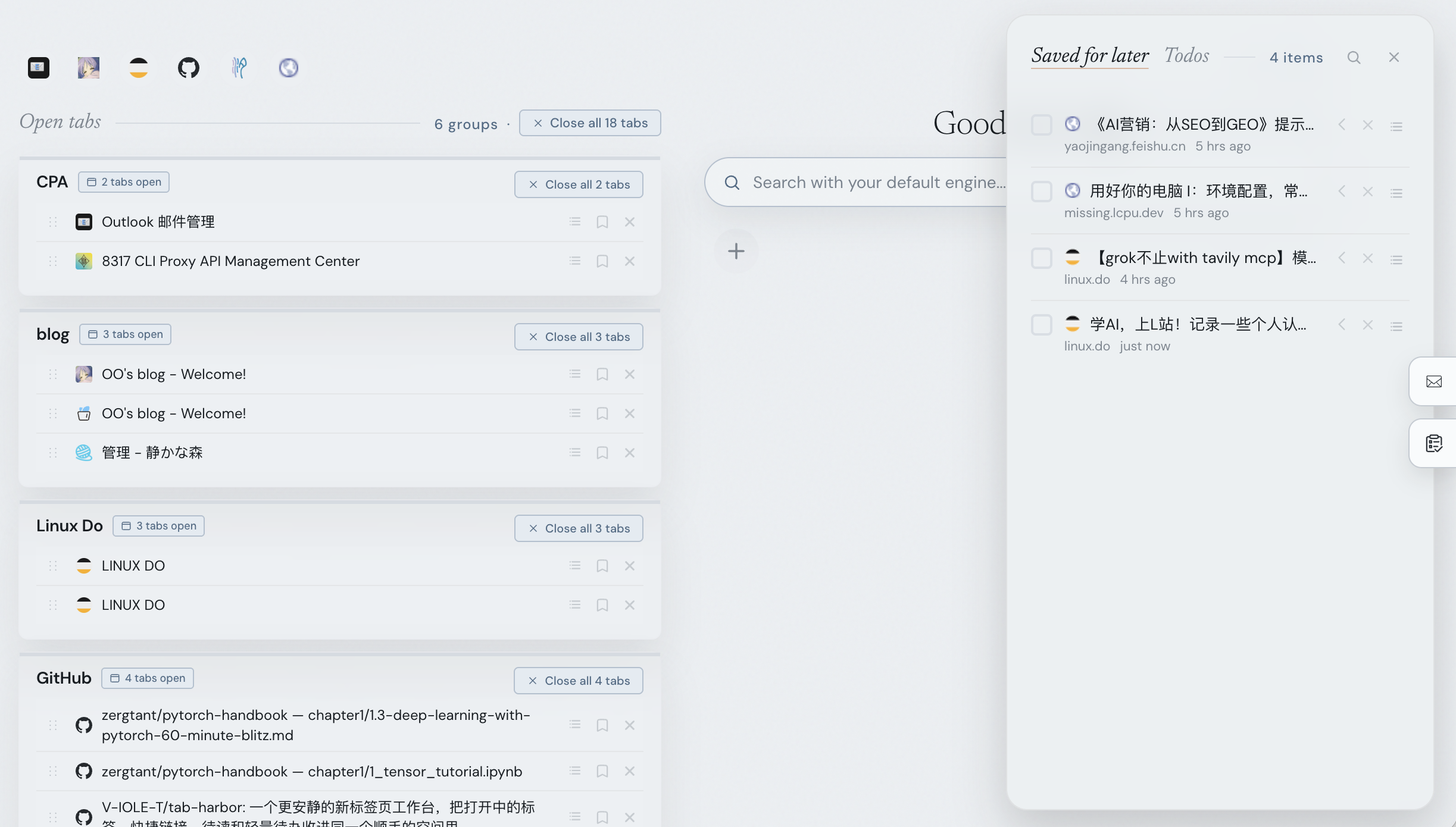
Task: Click the mail icon on right edge
Action: (x=1434, y=381)
